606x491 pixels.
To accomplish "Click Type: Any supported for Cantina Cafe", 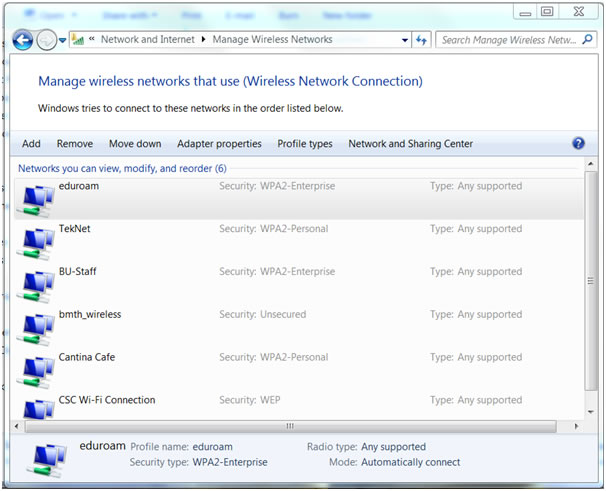I will coord(476,357).
